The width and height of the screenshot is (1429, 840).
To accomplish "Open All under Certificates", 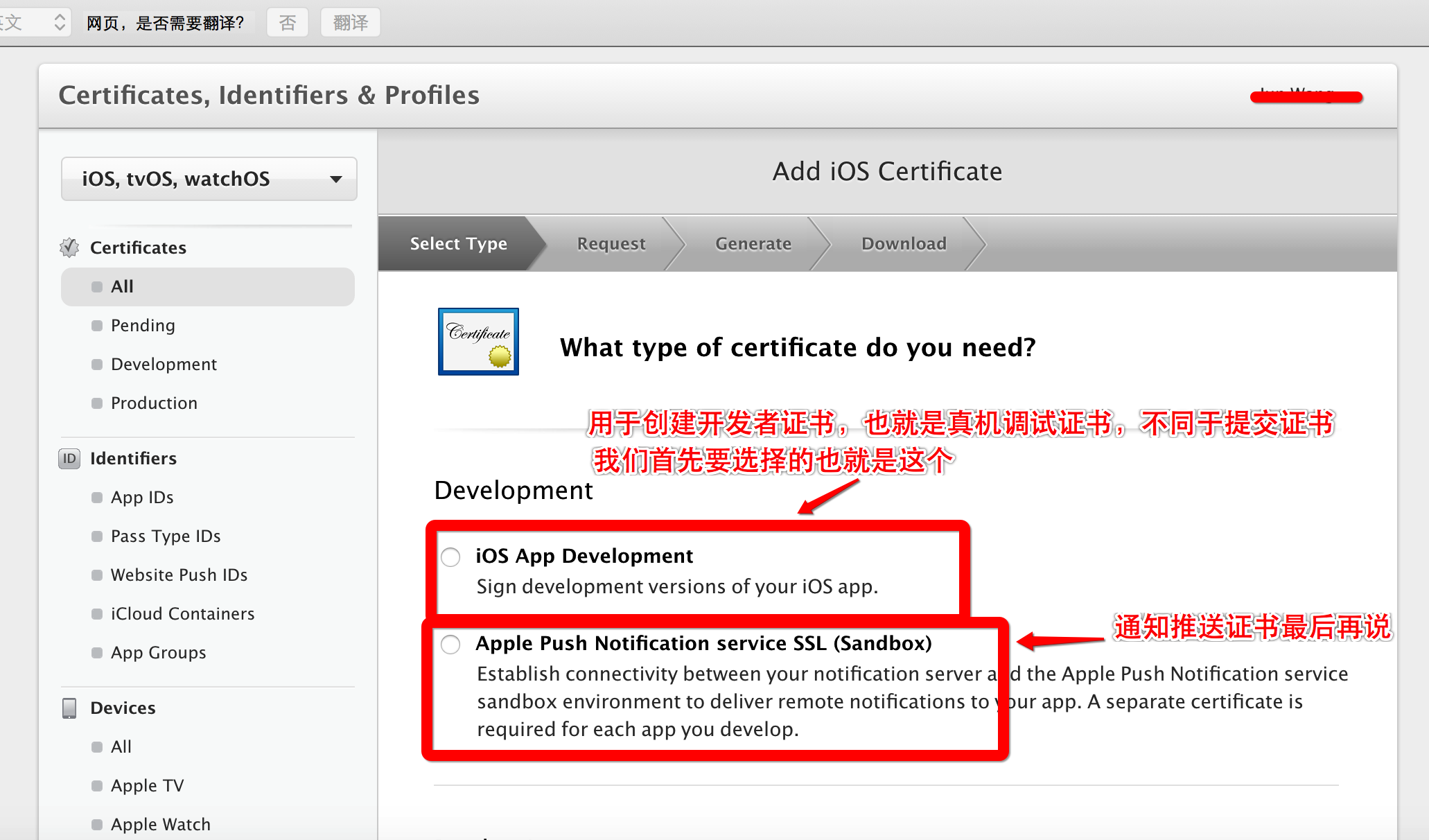I will 208,286.
